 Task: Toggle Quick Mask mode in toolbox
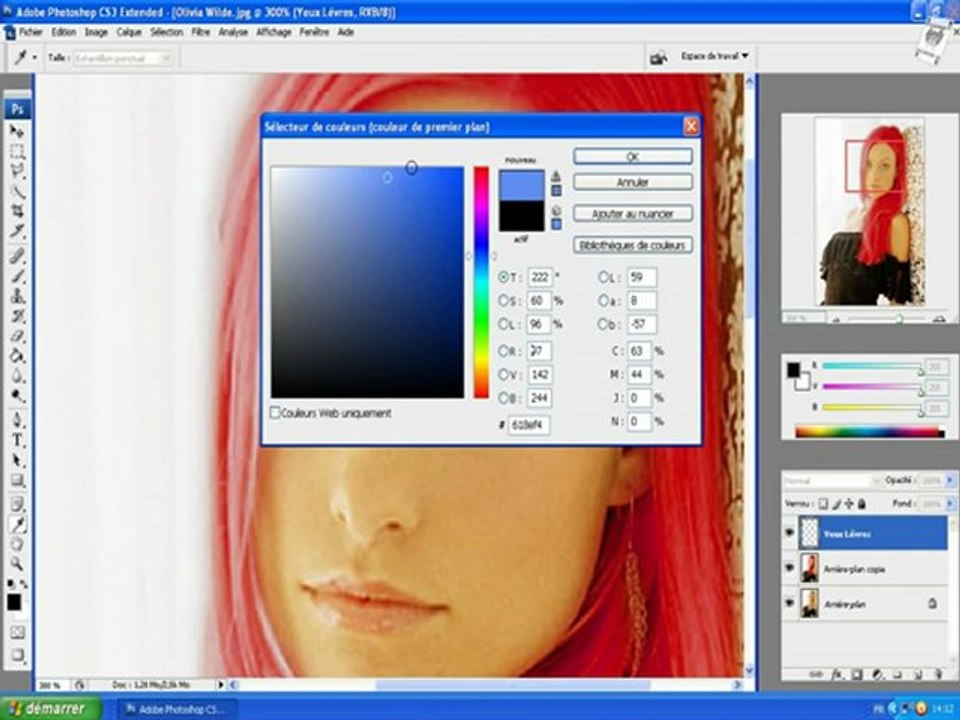point(17,633)
